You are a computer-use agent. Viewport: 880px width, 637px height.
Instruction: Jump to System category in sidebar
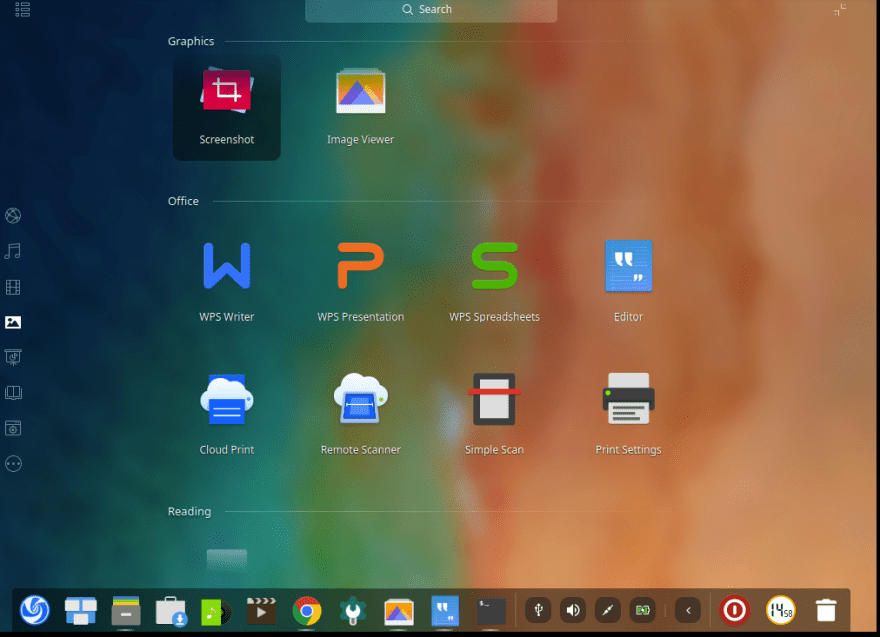click(x=13, y=428)
